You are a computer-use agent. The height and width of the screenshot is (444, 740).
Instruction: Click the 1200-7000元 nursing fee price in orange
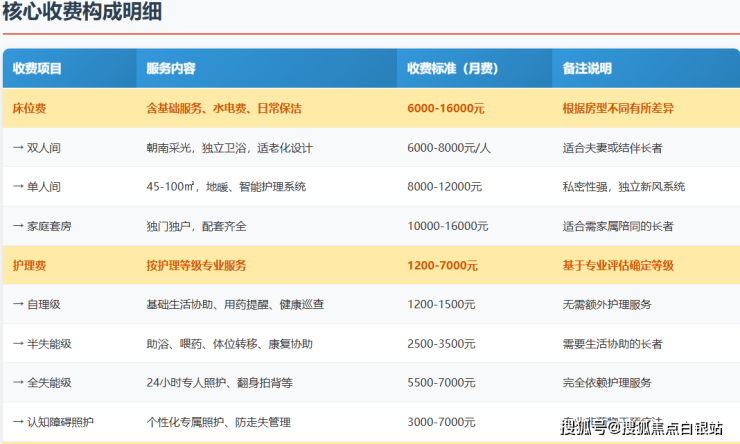443,265
